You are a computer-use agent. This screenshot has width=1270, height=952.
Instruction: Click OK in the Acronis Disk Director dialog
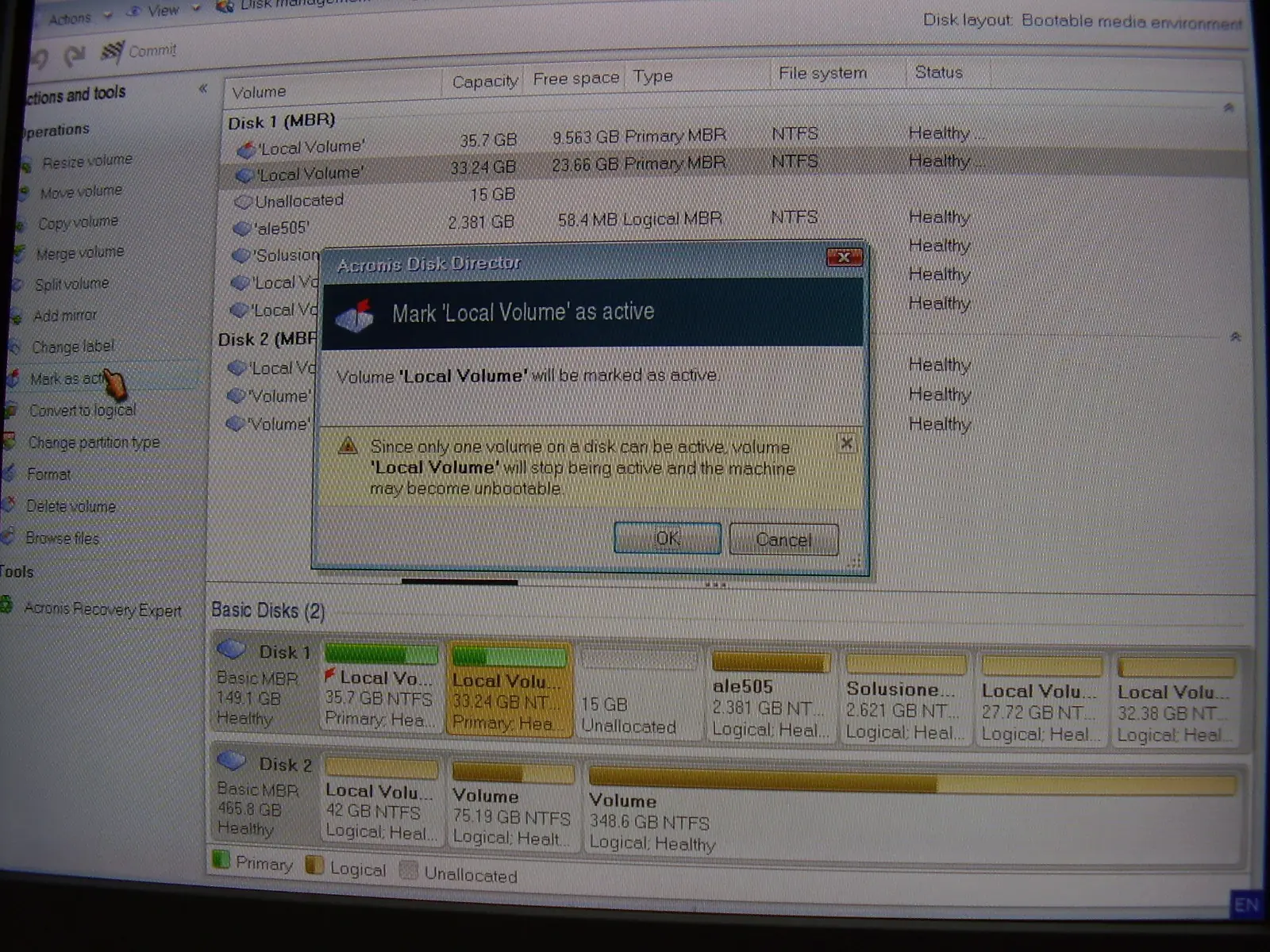(668, 539)
